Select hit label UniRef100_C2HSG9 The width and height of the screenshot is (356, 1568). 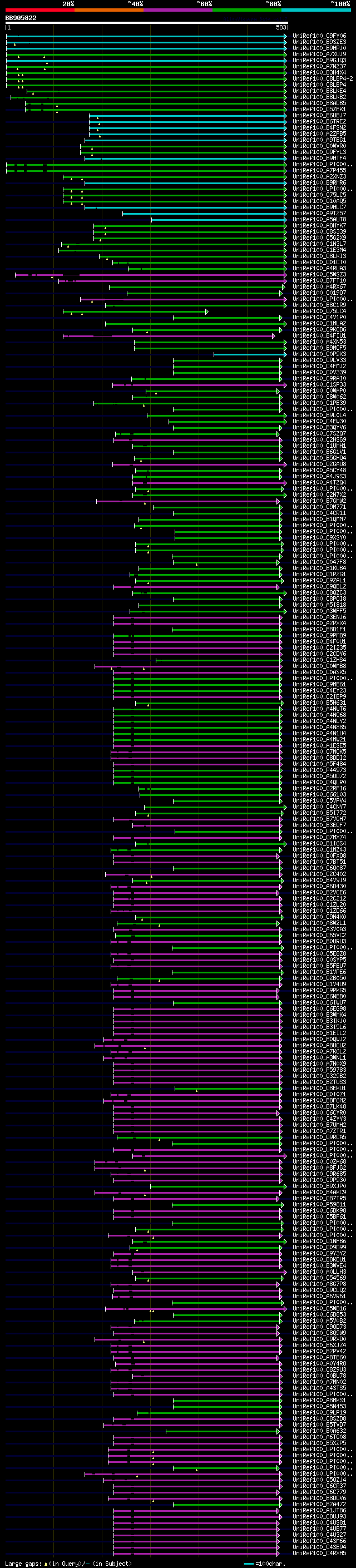pyautogui.click(x=319, y=439)
